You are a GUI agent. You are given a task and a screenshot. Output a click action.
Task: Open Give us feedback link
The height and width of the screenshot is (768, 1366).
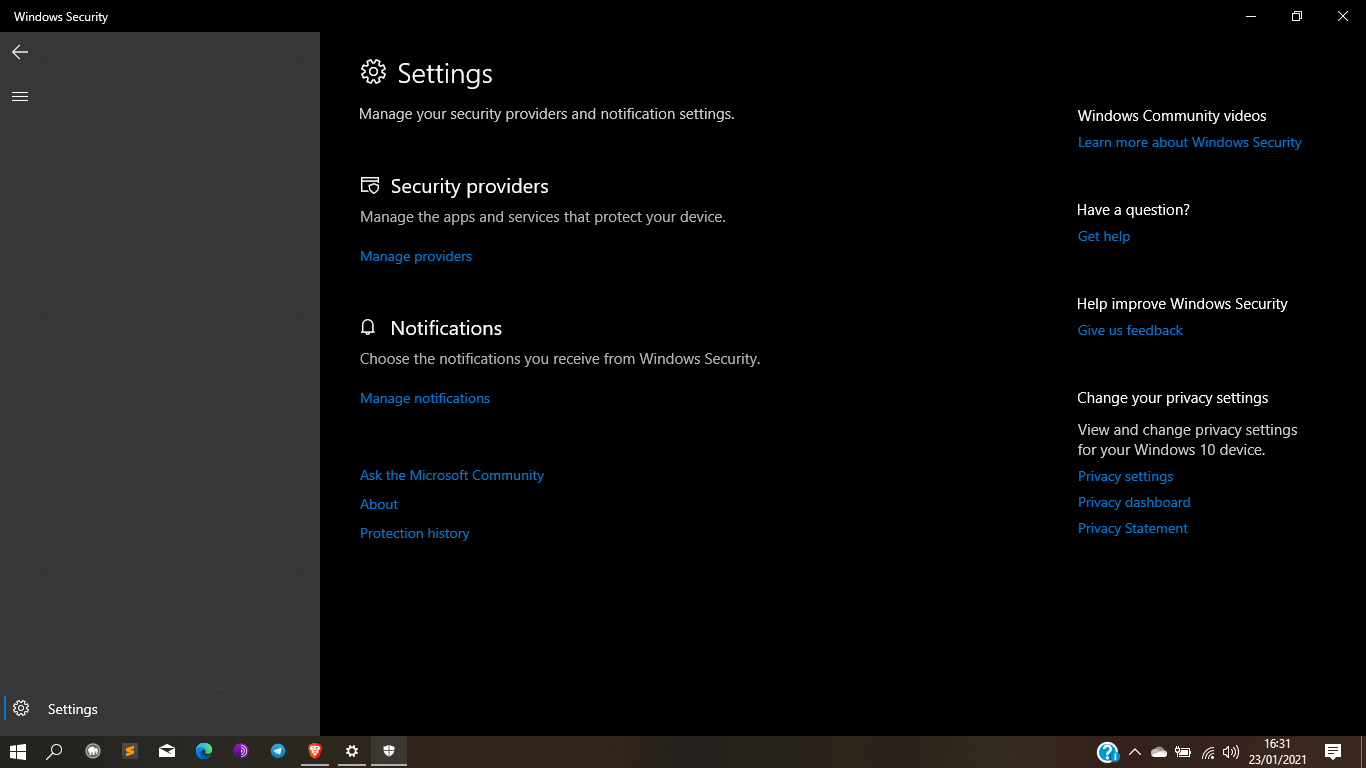[1130, 330]
